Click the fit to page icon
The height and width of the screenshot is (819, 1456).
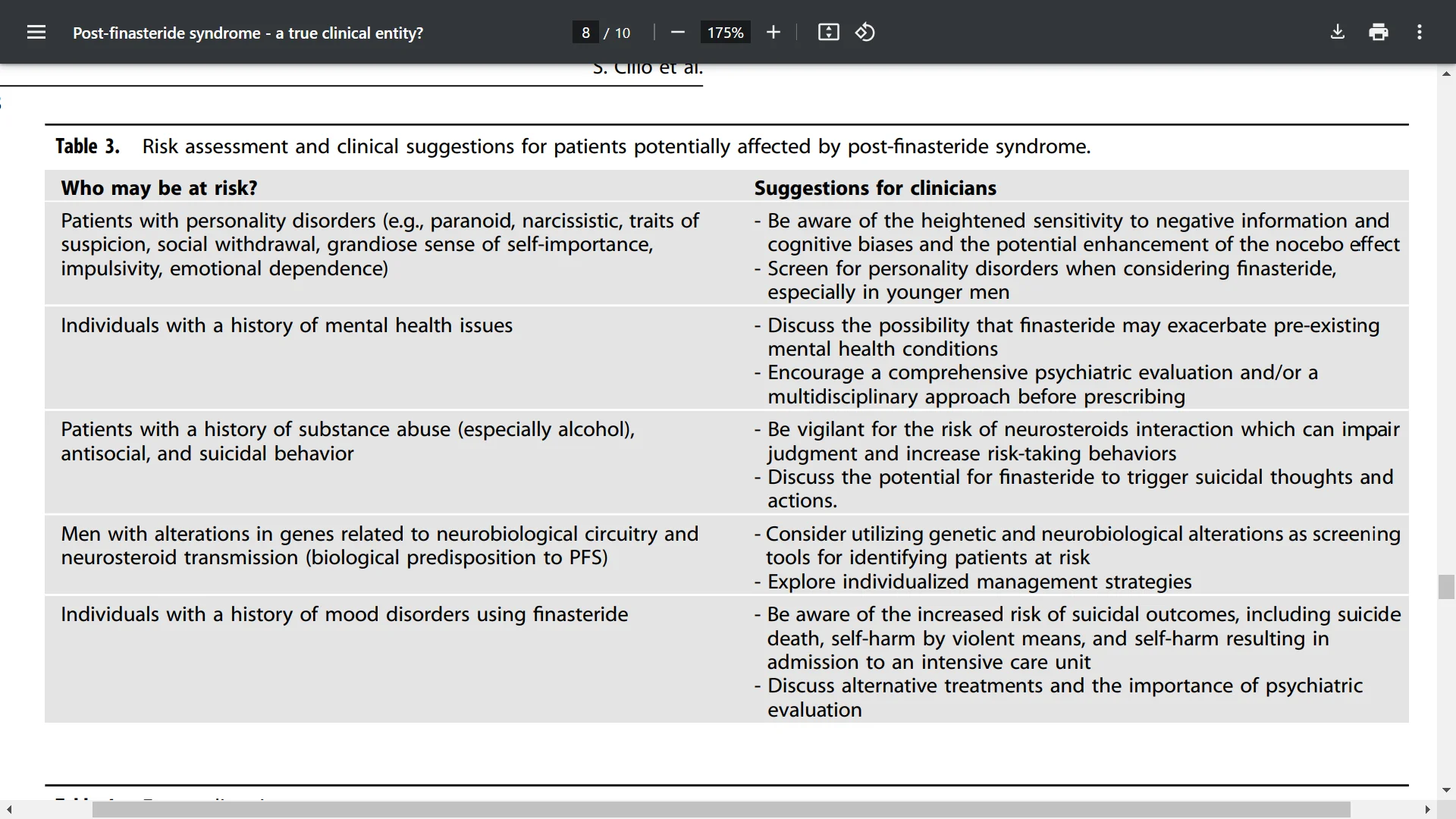[829, 33]
